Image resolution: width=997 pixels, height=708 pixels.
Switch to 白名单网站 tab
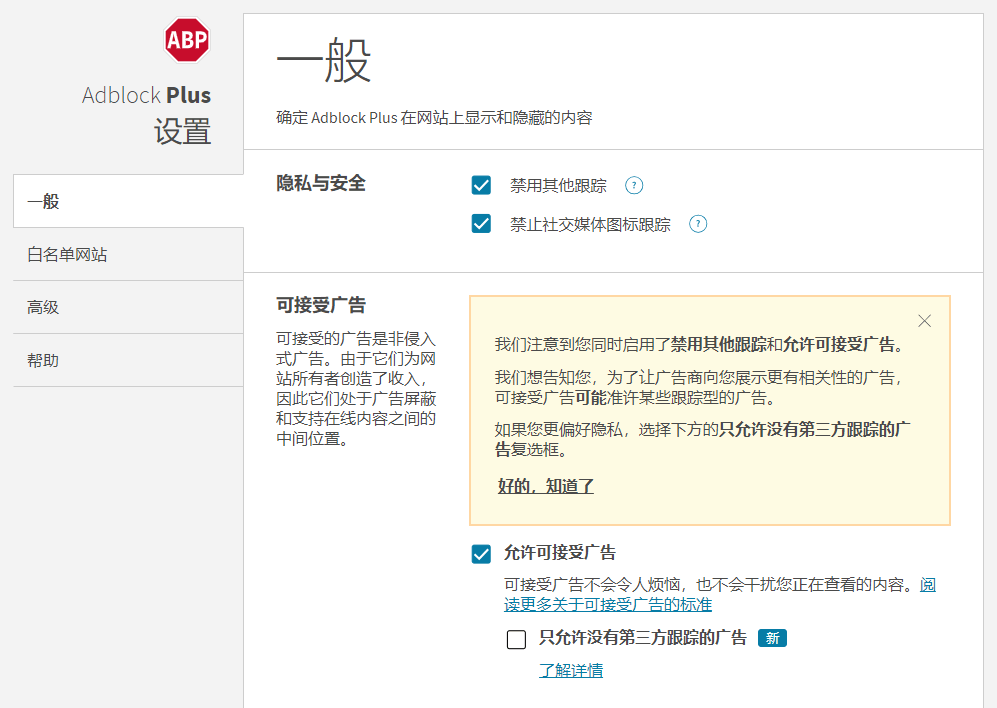128,254
